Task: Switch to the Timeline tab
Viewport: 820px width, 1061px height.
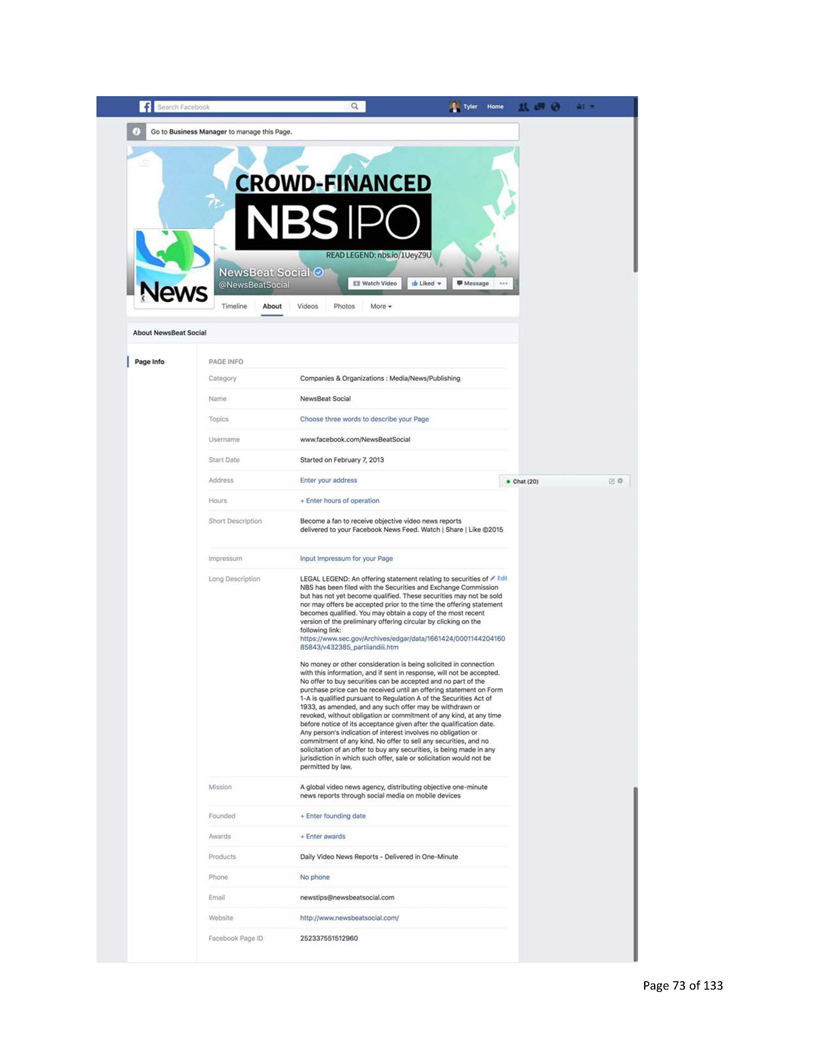Action: (234, 306)
